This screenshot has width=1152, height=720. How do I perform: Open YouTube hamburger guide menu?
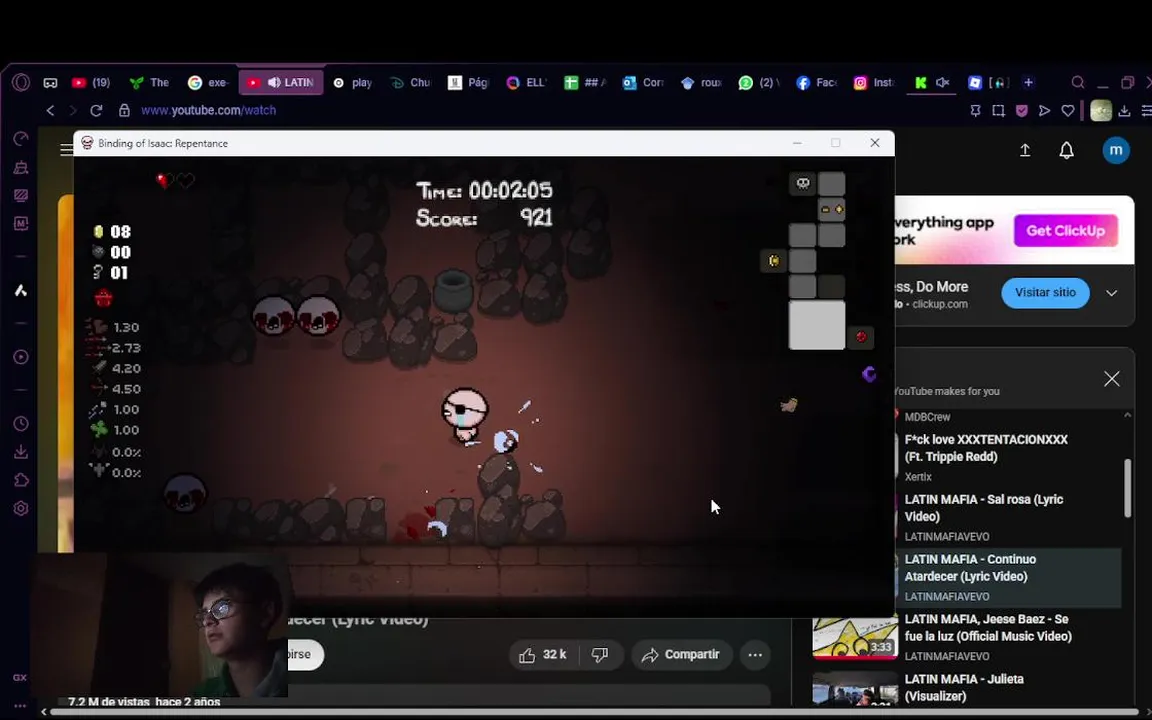click(x=66, y=149)
